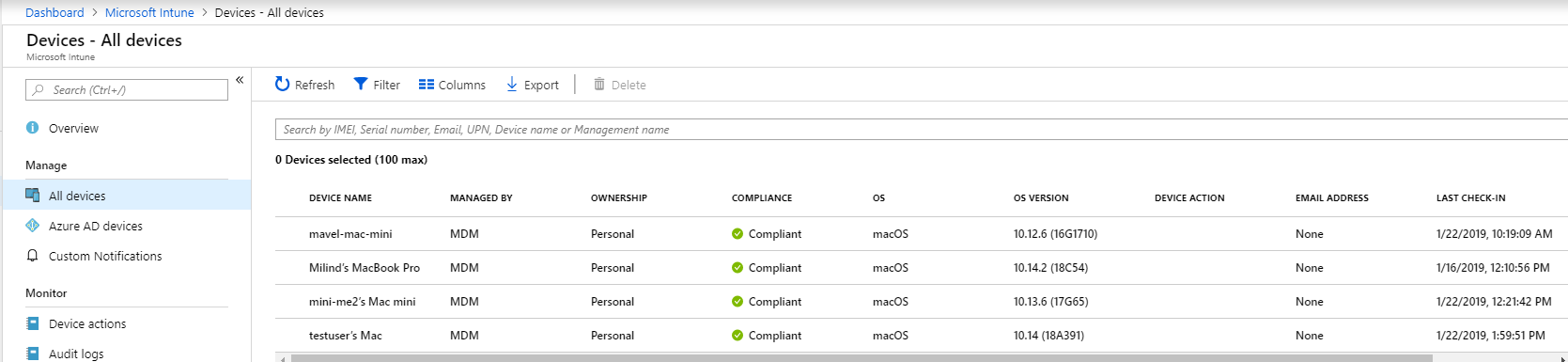
Task: Click OS version 10.13.6 (17G65)
Action: (1050, 302)
